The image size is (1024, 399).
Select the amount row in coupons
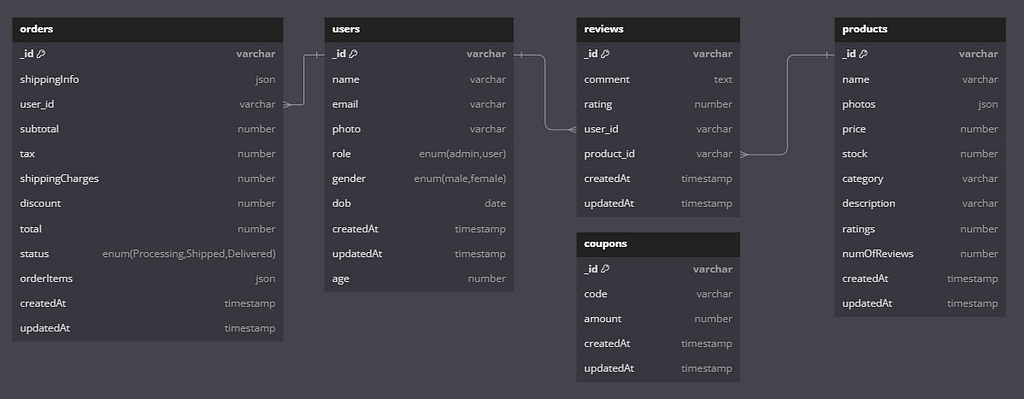tap(658, 319)
